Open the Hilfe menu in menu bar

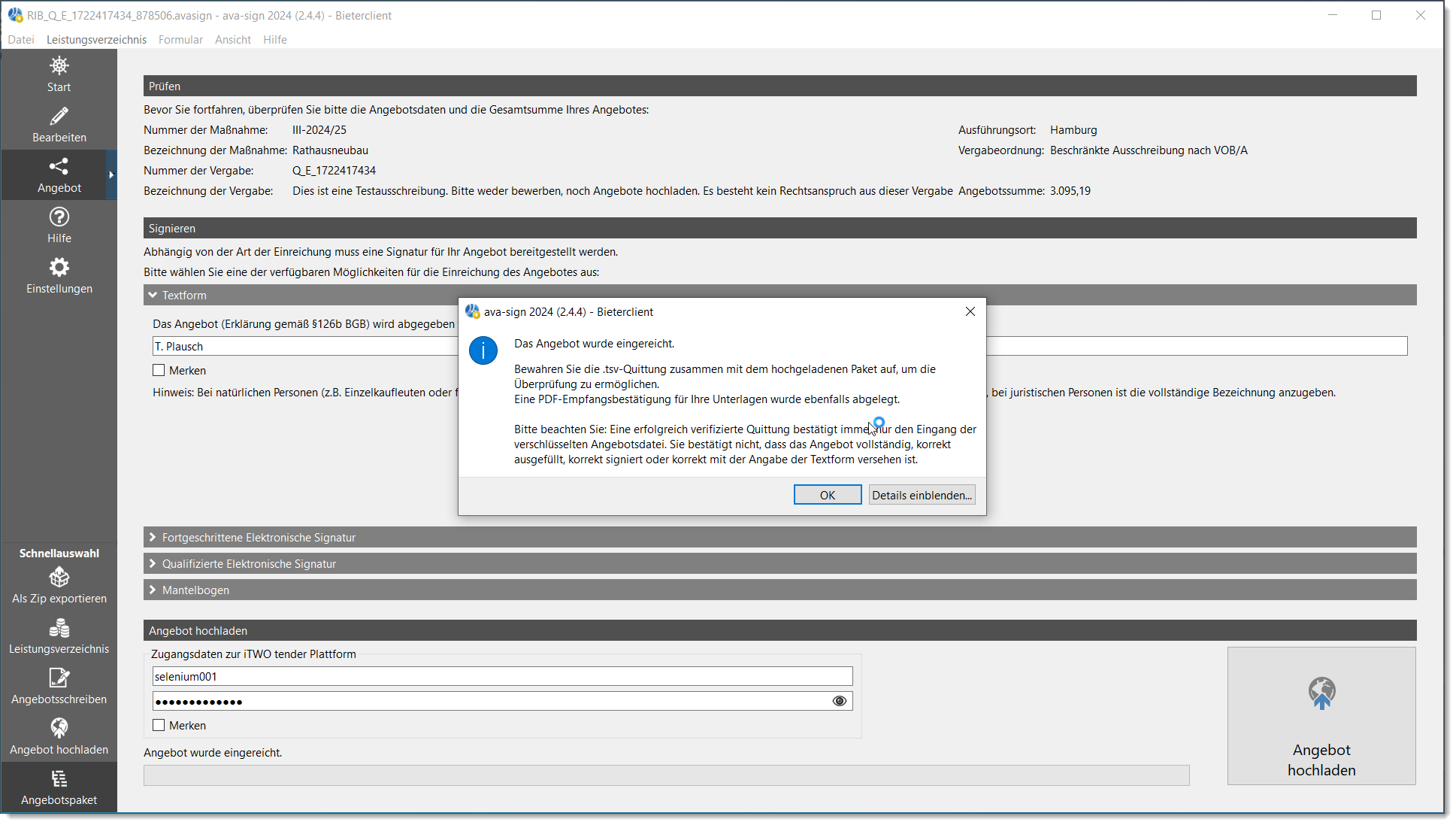[x=275, y=39]
